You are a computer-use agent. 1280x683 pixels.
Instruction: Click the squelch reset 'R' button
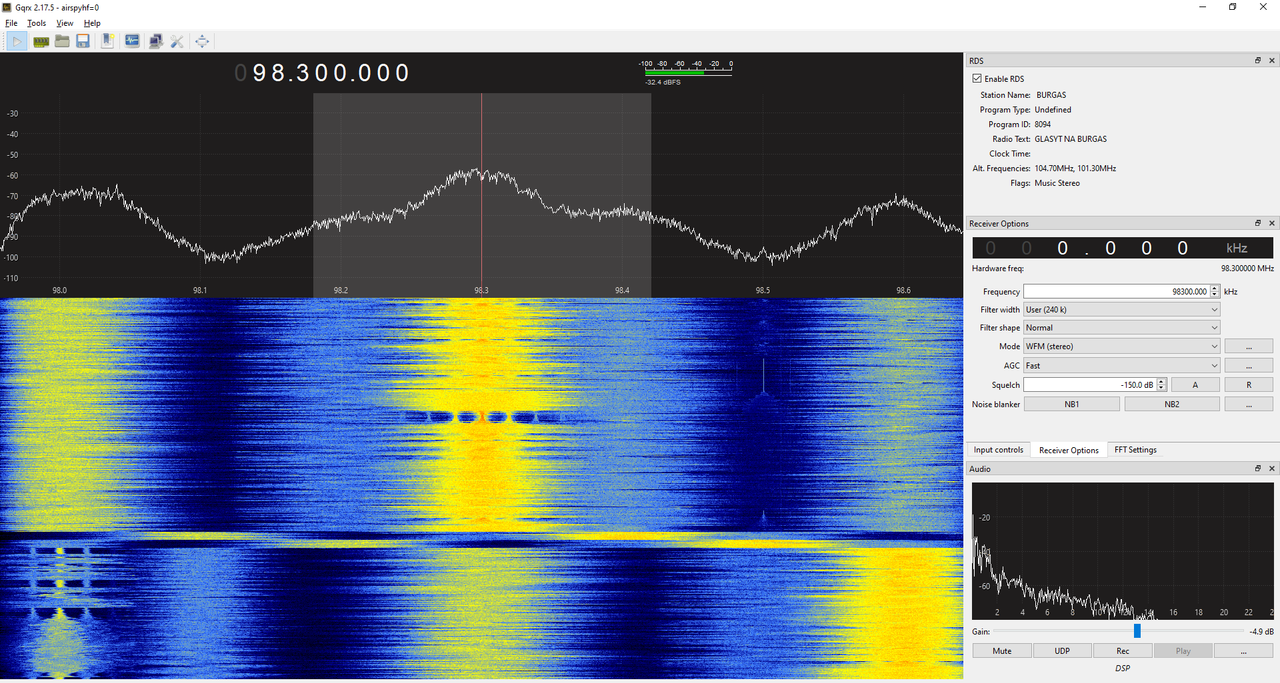coord(1248,385)
